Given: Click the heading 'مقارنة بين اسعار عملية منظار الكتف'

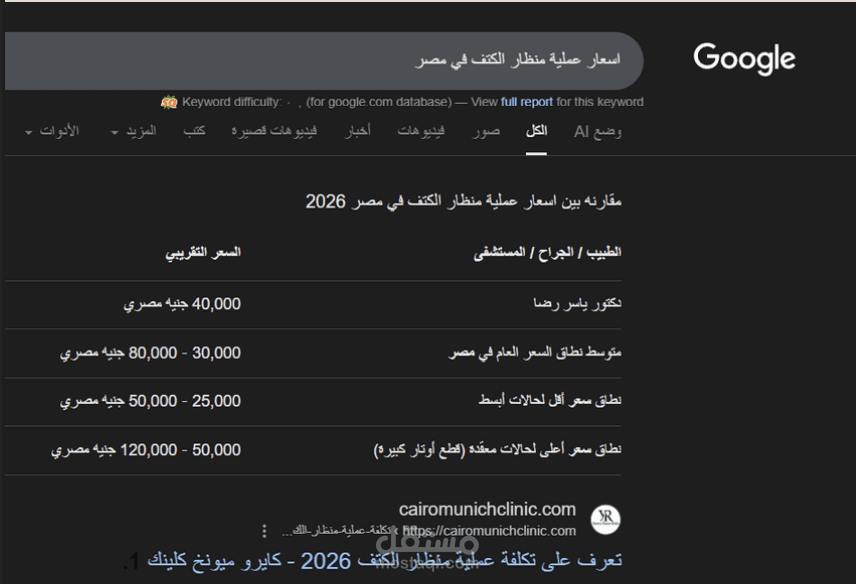Looking at the screenshot, I should coord(463,201).
